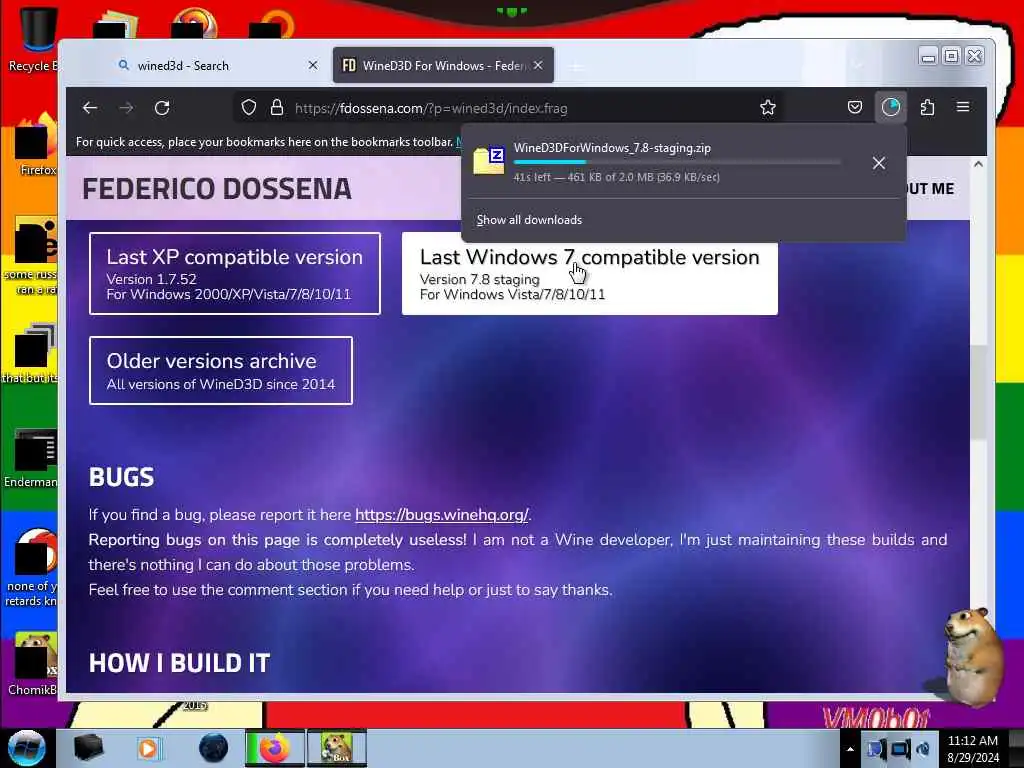Open the hamster Box taskbar app
Viewport: 1024px width, 768px height.
(x=336, y=748)
